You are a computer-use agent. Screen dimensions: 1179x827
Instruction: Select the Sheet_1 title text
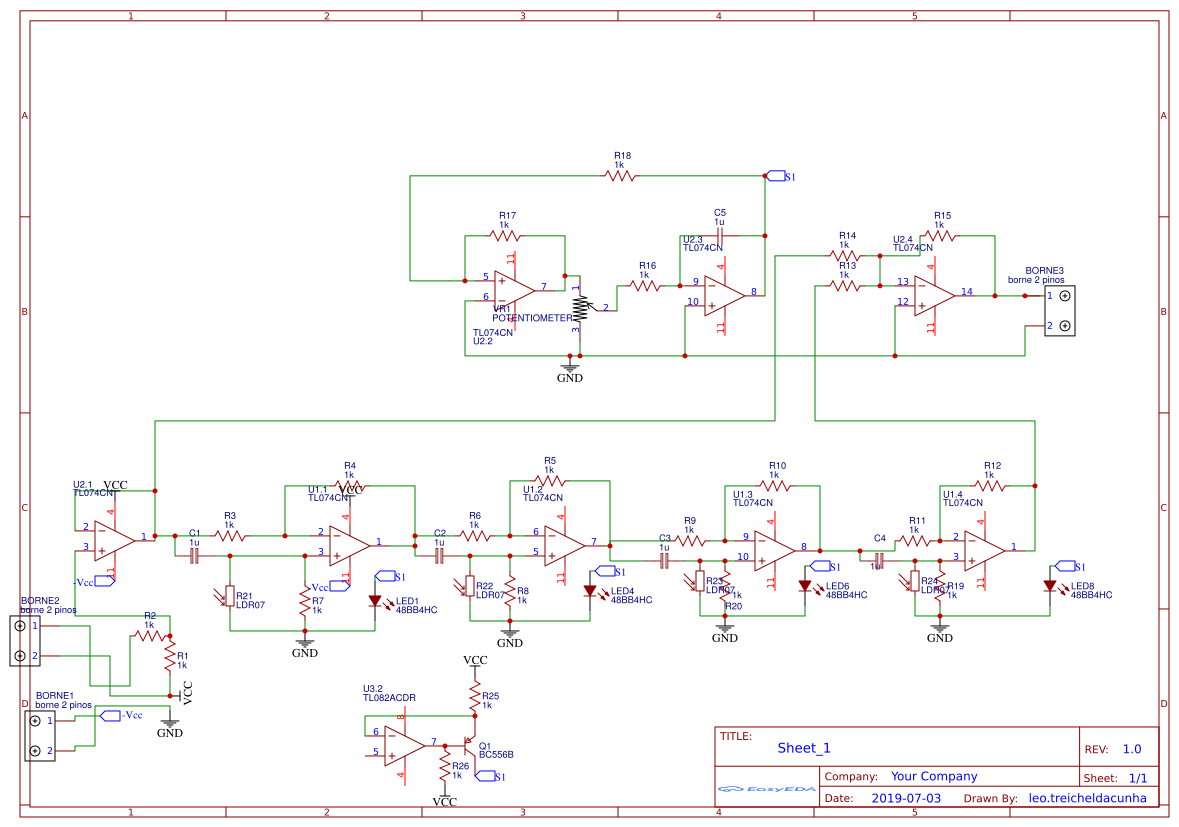pyautogui.click(x=806, y=748)
